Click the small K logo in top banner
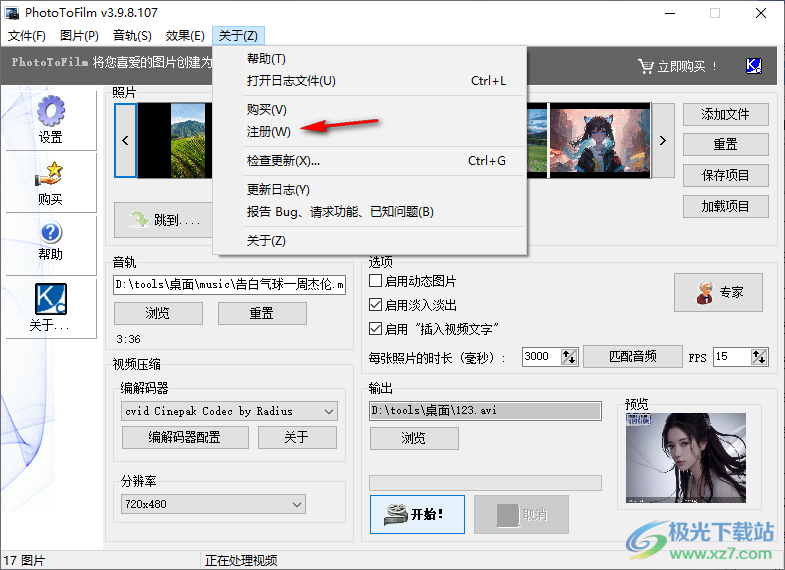Viewport: 785px width, 570px height. tap(754, 66)
